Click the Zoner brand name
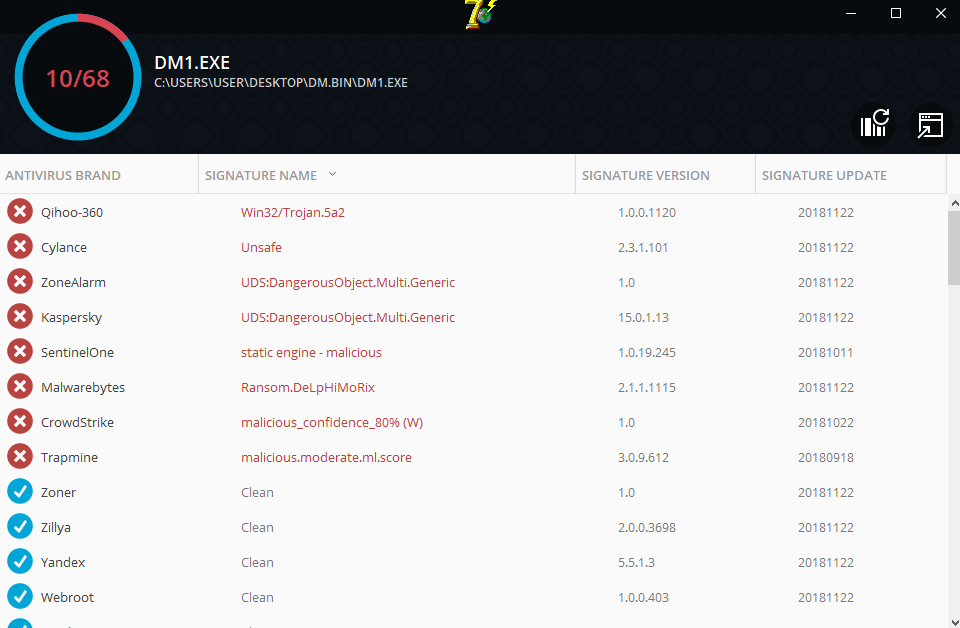Viewport: 960px width, 628px height. click(x=58, y=492)
